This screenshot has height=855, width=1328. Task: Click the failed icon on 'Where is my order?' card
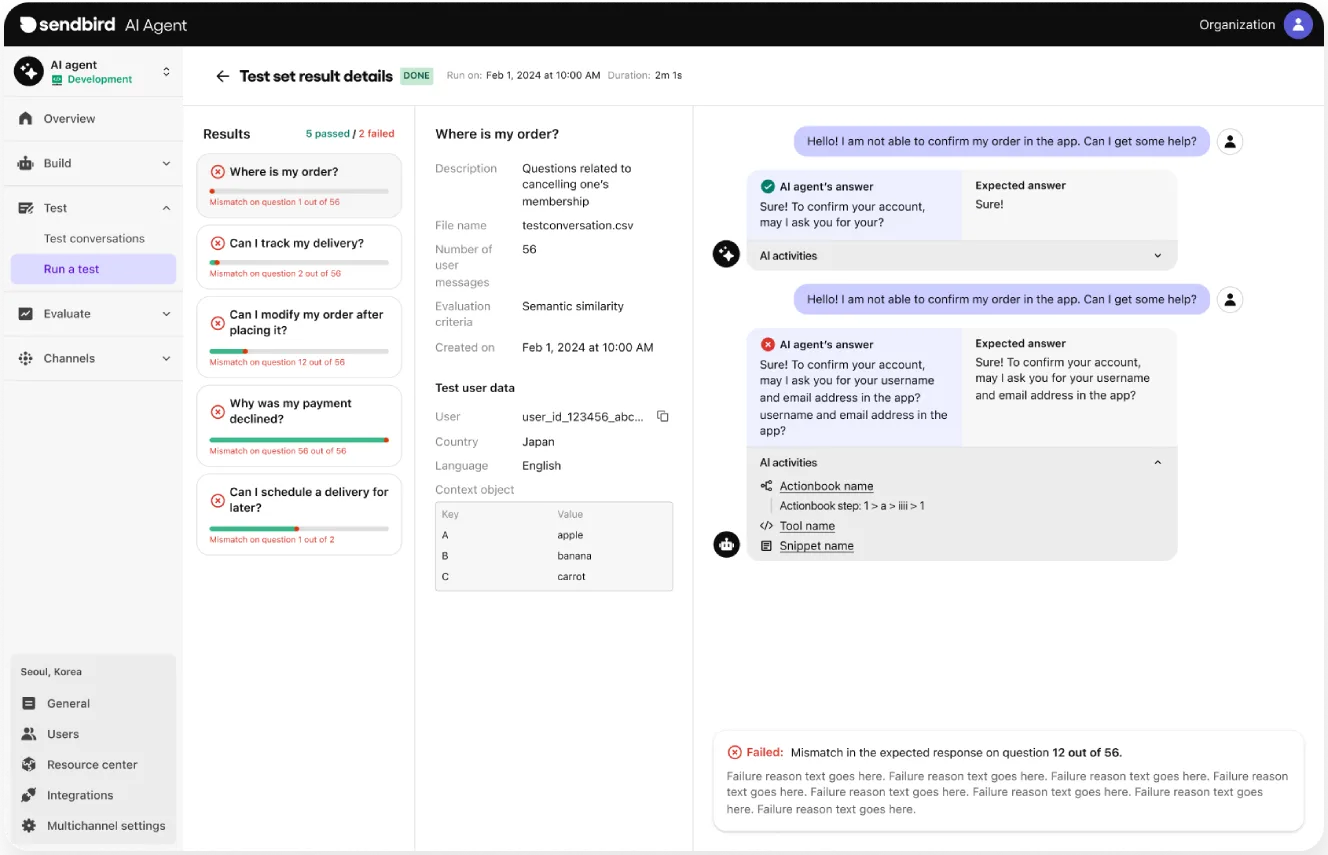point(217,172)
